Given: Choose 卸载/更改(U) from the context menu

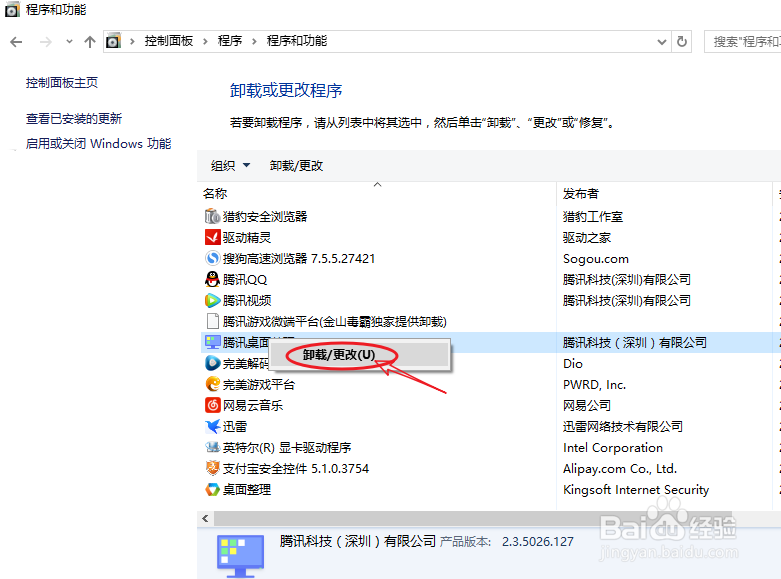Looking at the screenshot, I should pos(360,355).
